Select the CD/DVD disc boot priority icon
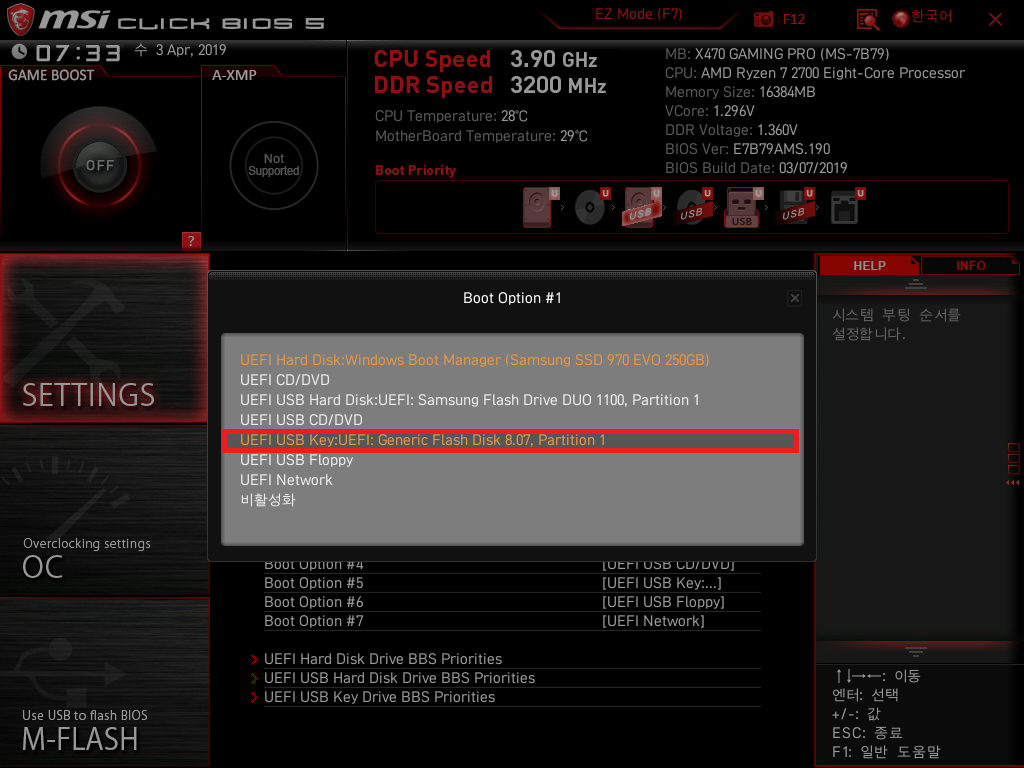 point(592,207)
